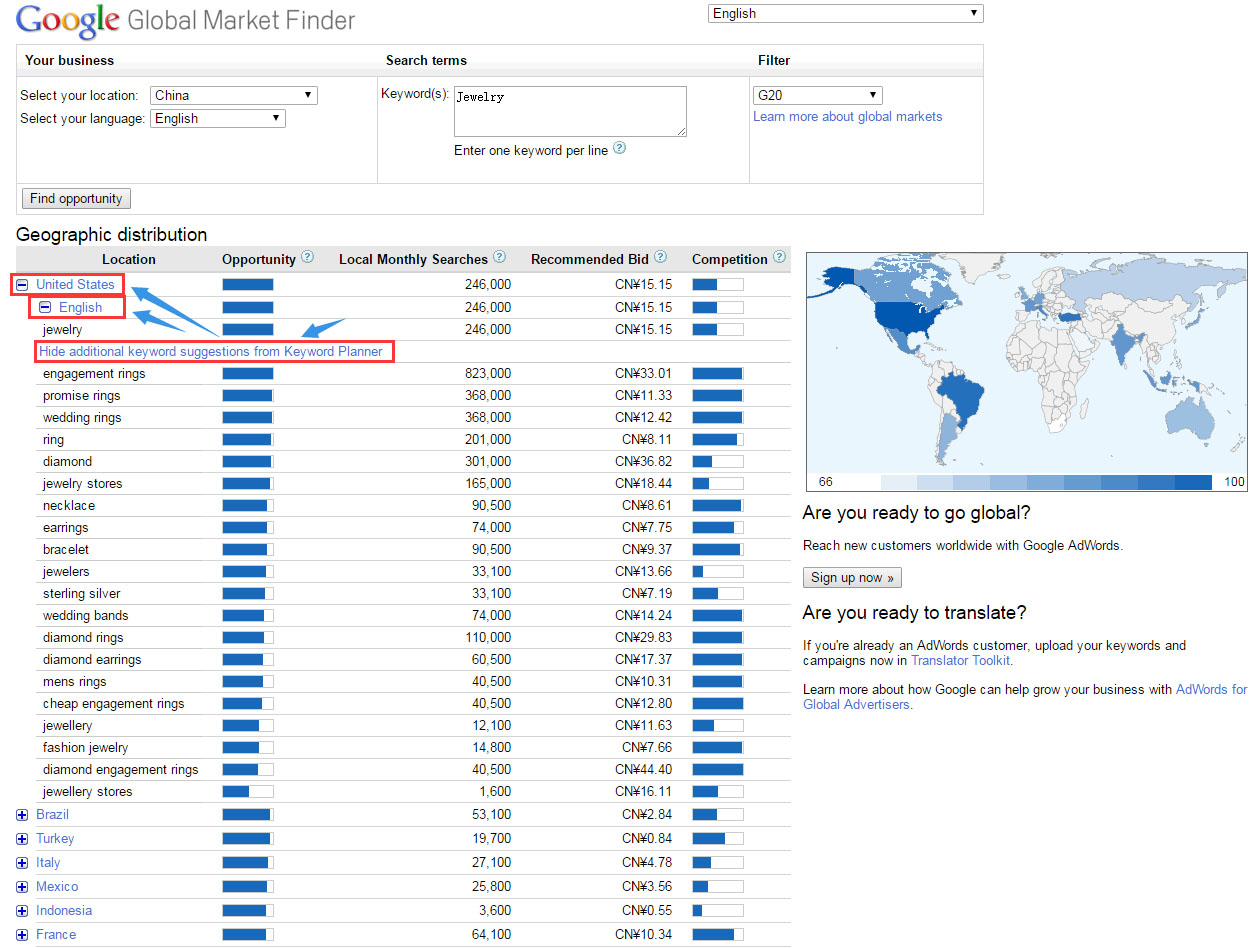Click the United States country link
Viewport: 1253px width, 948px height.
[x=75, y=284]
